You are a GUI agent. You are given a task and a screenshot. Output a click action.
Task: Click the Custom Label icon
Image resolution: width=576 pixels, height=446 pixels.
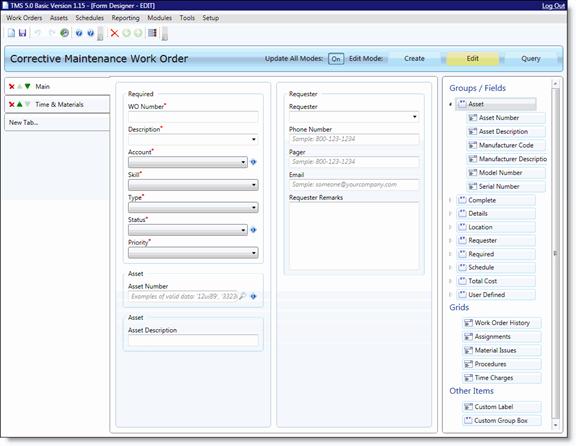coord(468,407)
